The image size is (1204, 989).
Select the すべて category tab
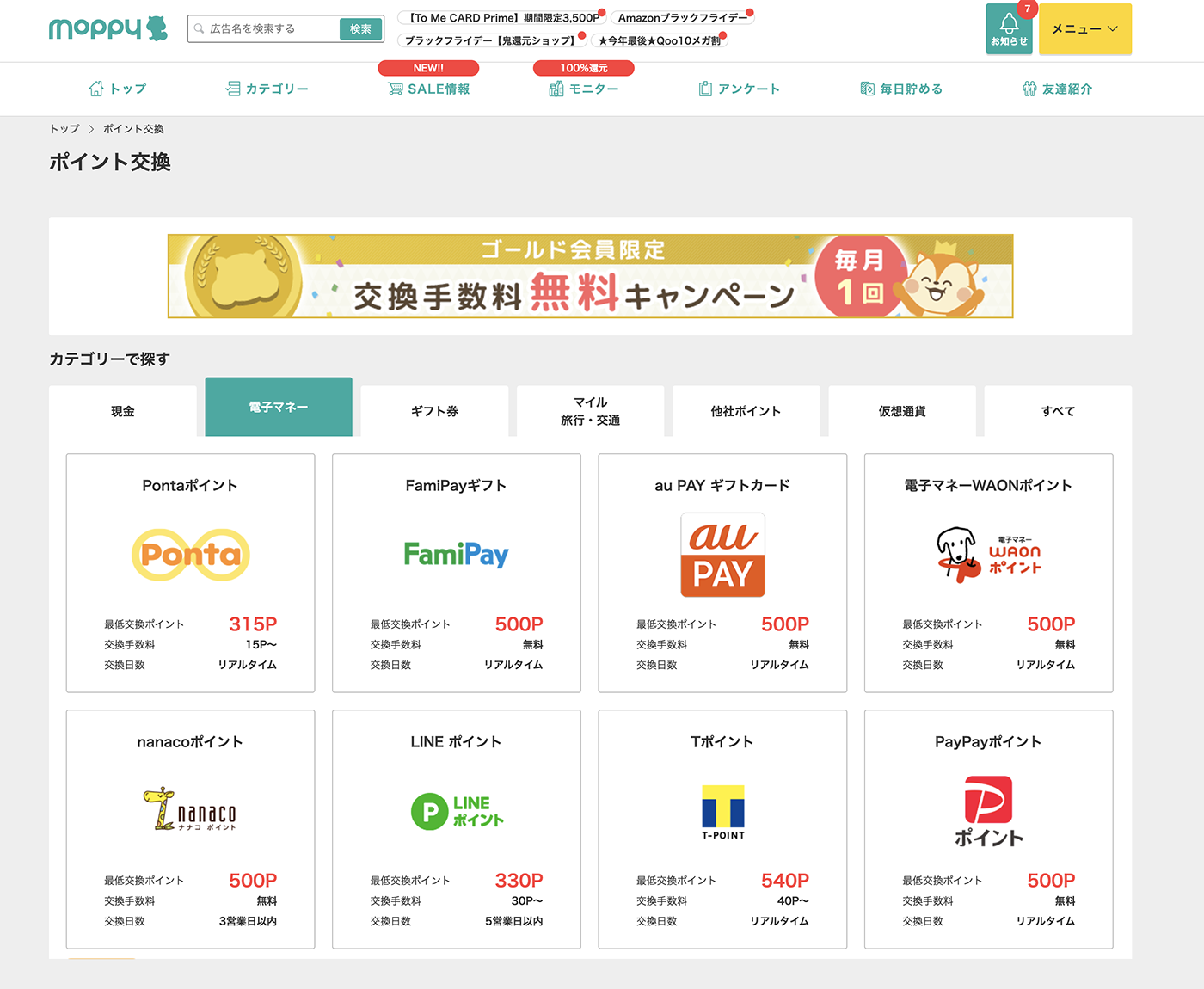point(1058,411)
